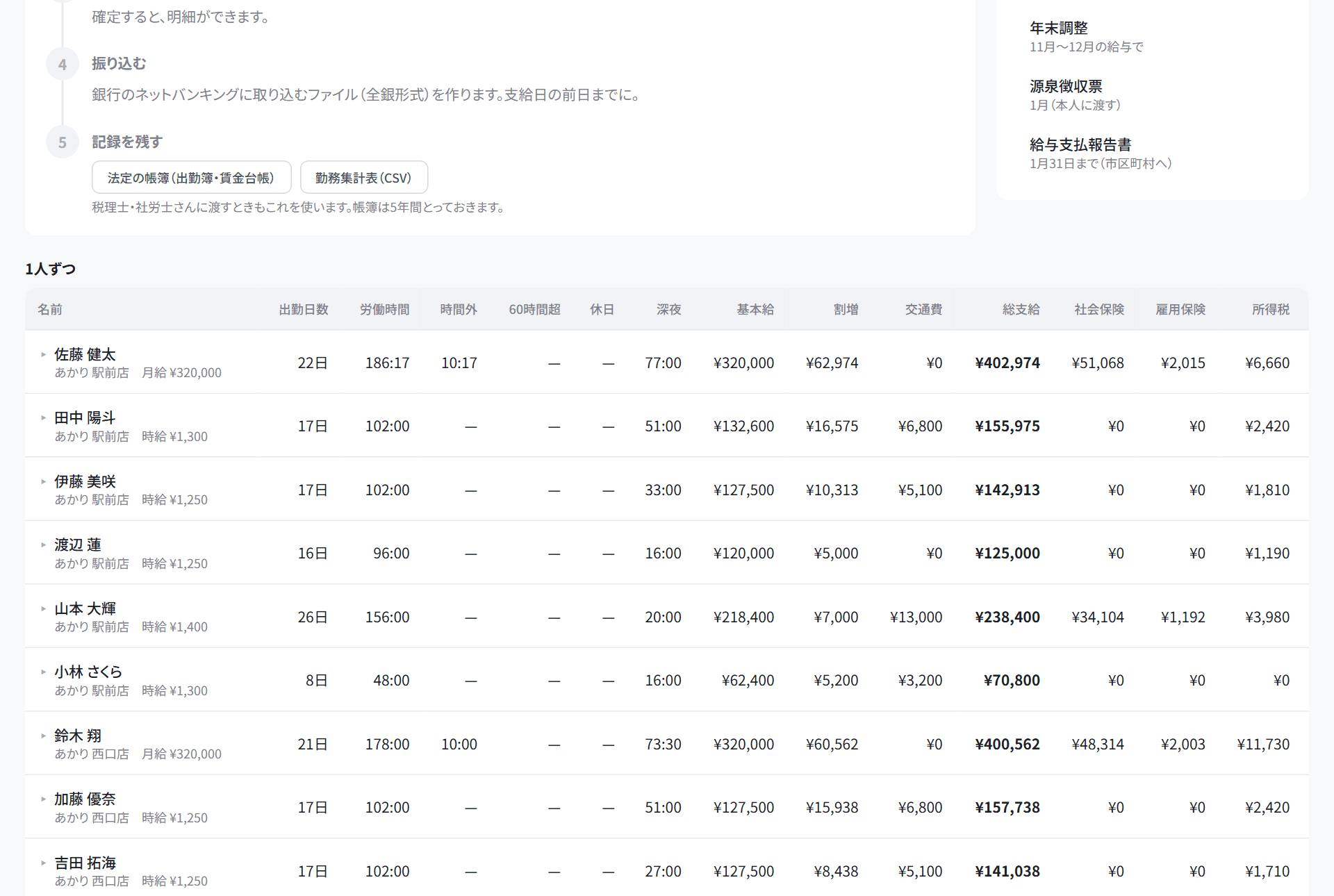
Task: Expand the 田中 陽斗 row triangle
Action: [43, 417]
